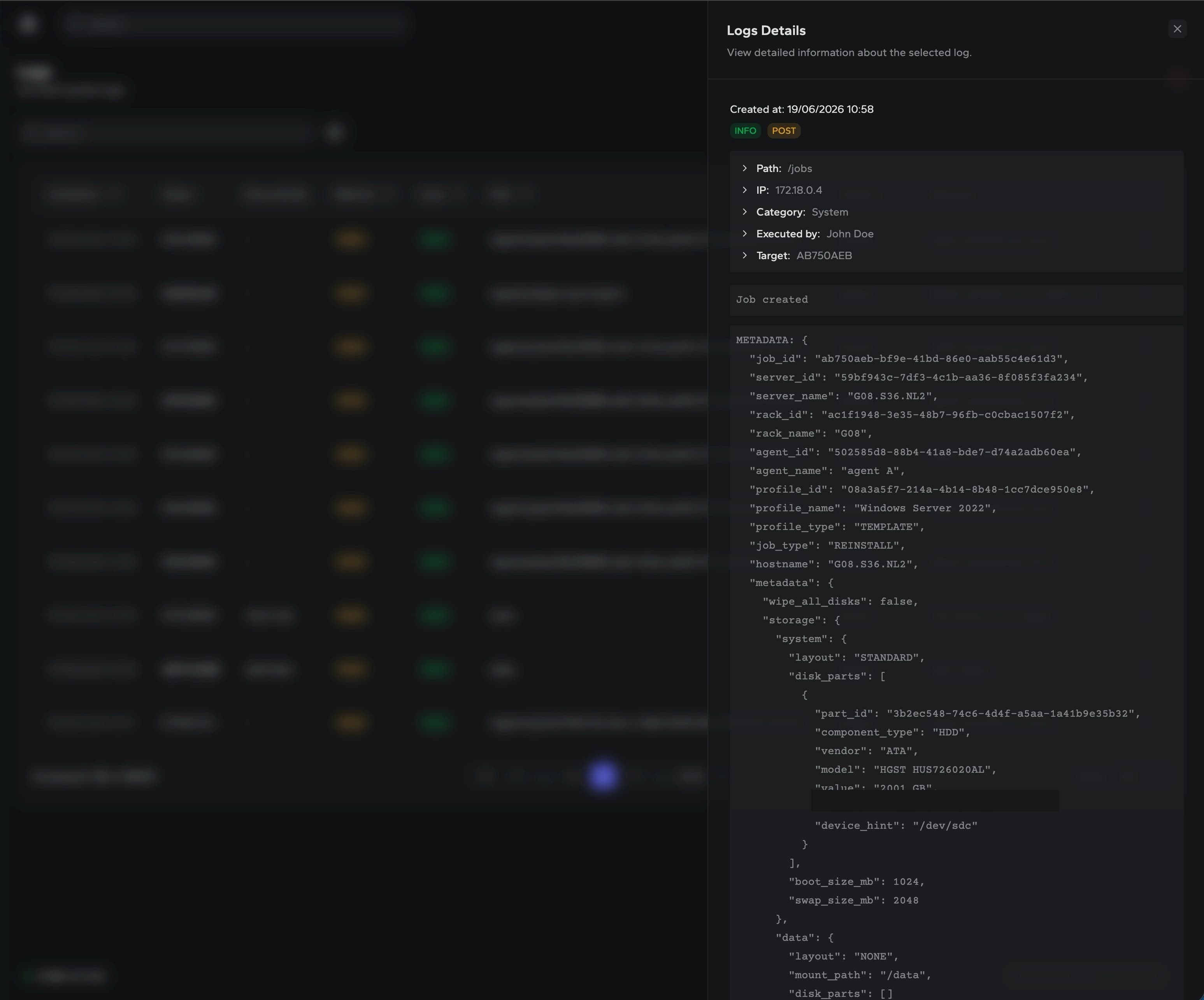Click the System category value

click(x=830, y=212)
